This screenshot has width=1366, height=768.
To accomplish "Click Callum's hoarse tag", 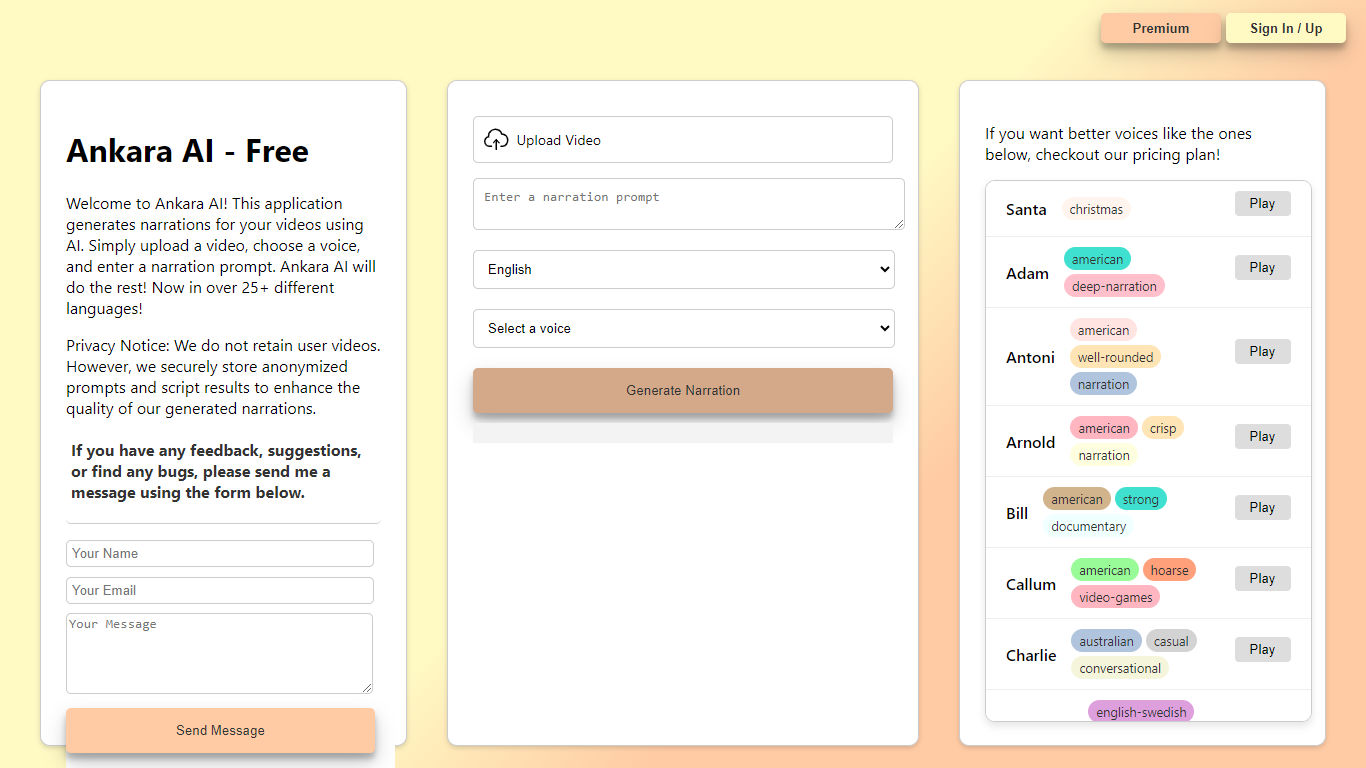I will 1169,570.
